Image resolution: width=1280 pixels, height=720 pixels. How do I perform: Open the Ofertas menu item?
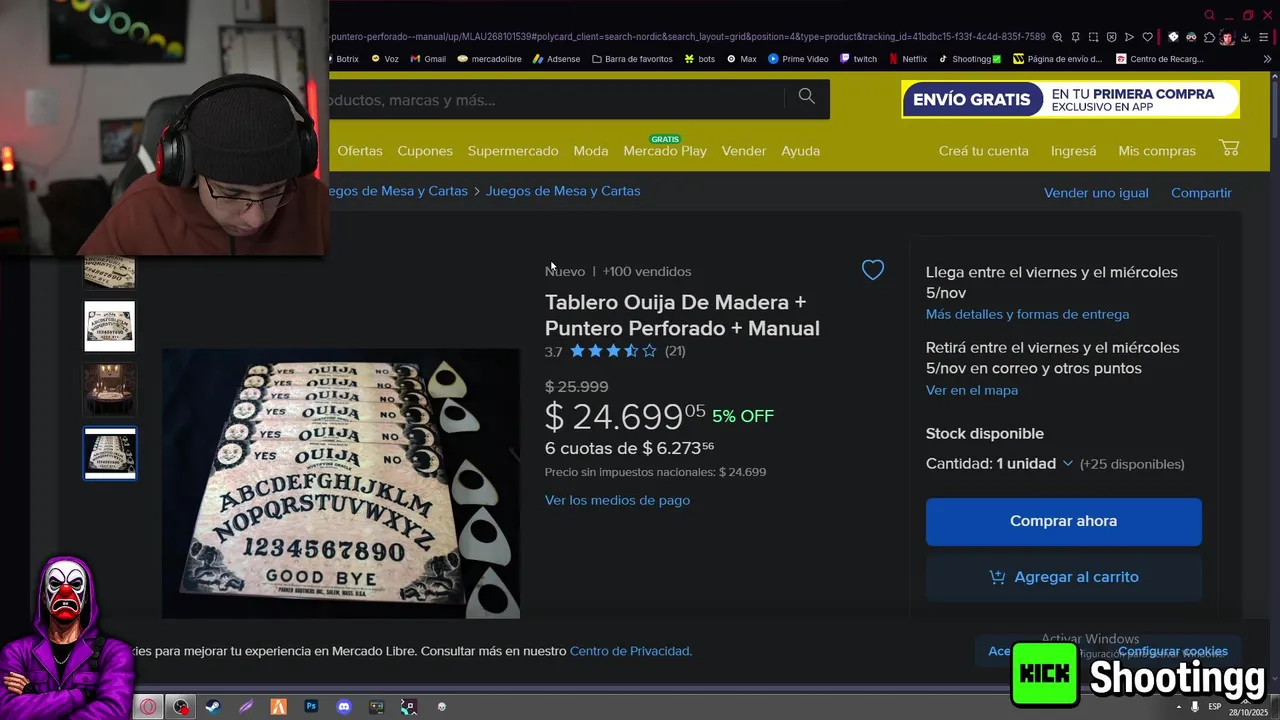tap(360, 151)
